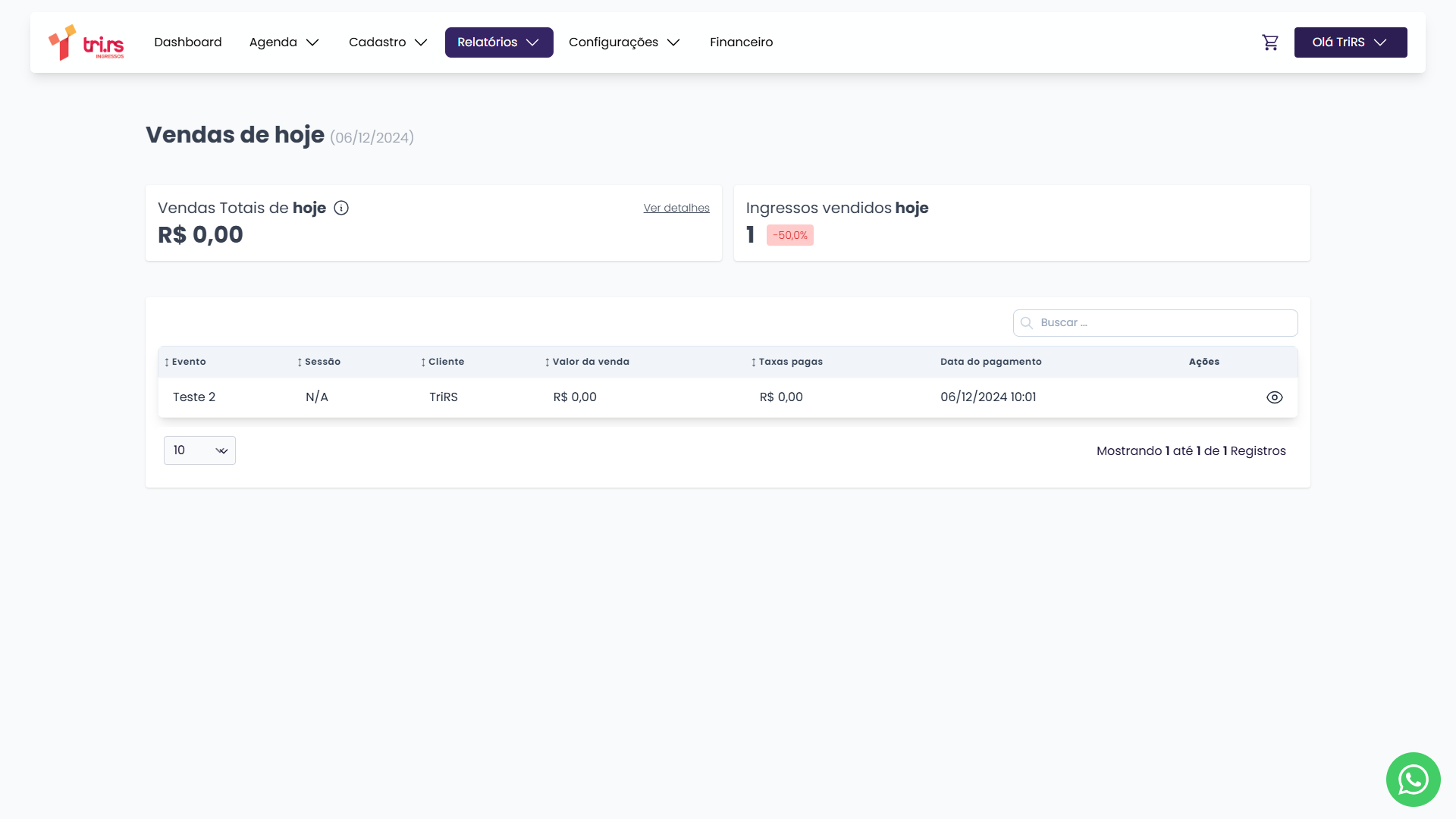Open the shopping cart icon
1456x819 pixels.
click(x=1270, y=42)
